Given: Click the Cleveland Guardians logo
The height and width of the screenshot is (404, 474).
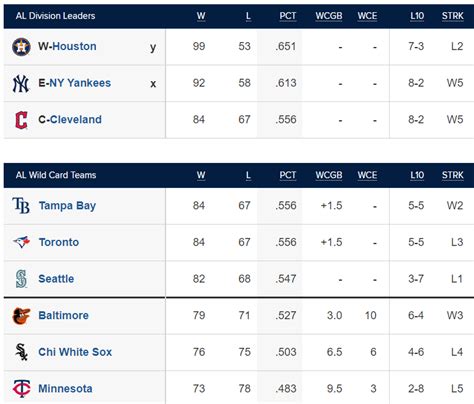Looking at the screenshot, I should coord(21,120).
